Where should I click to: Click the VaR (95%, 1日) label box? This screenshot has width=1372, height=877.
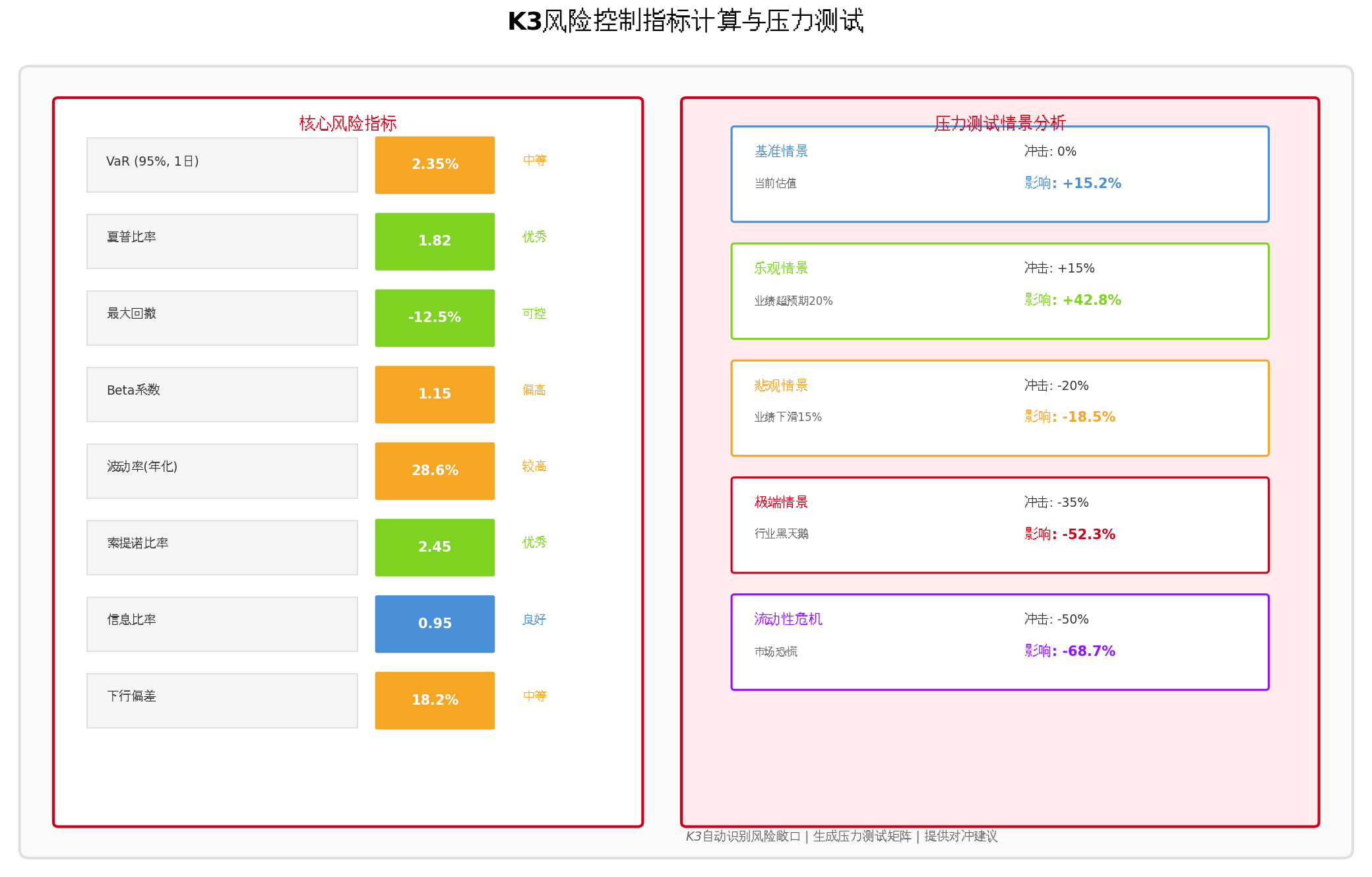tap(222, 165)
